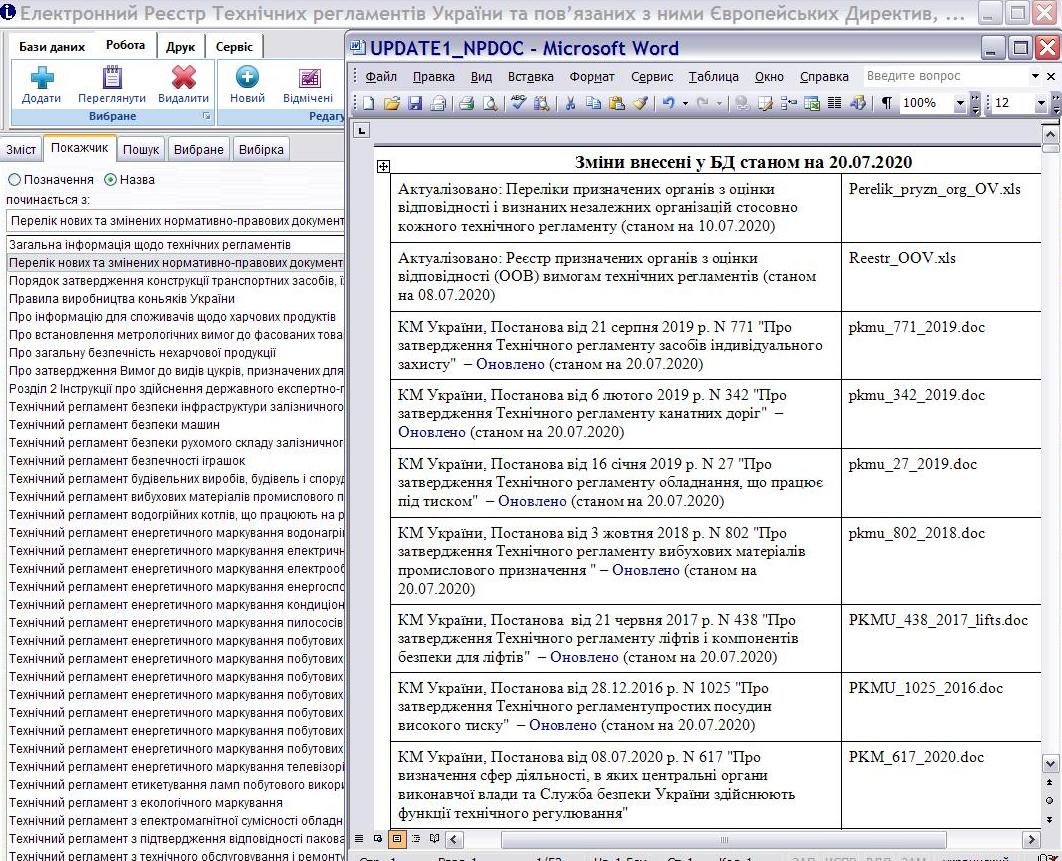The width and height of the screenshot is (1062, 861).
Task: Switch to the Бази даних ribbon tab
Action: click(x=52, y=47)
